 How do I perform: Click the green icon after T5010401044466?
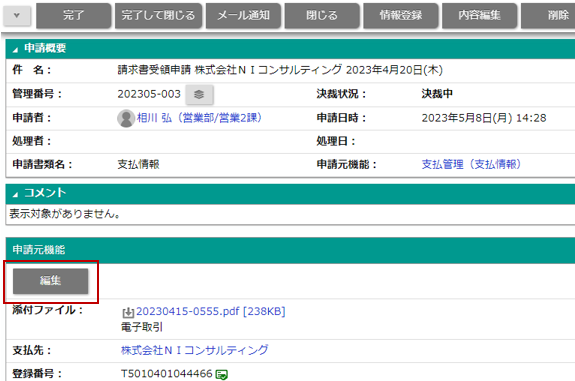pos(221,374)
